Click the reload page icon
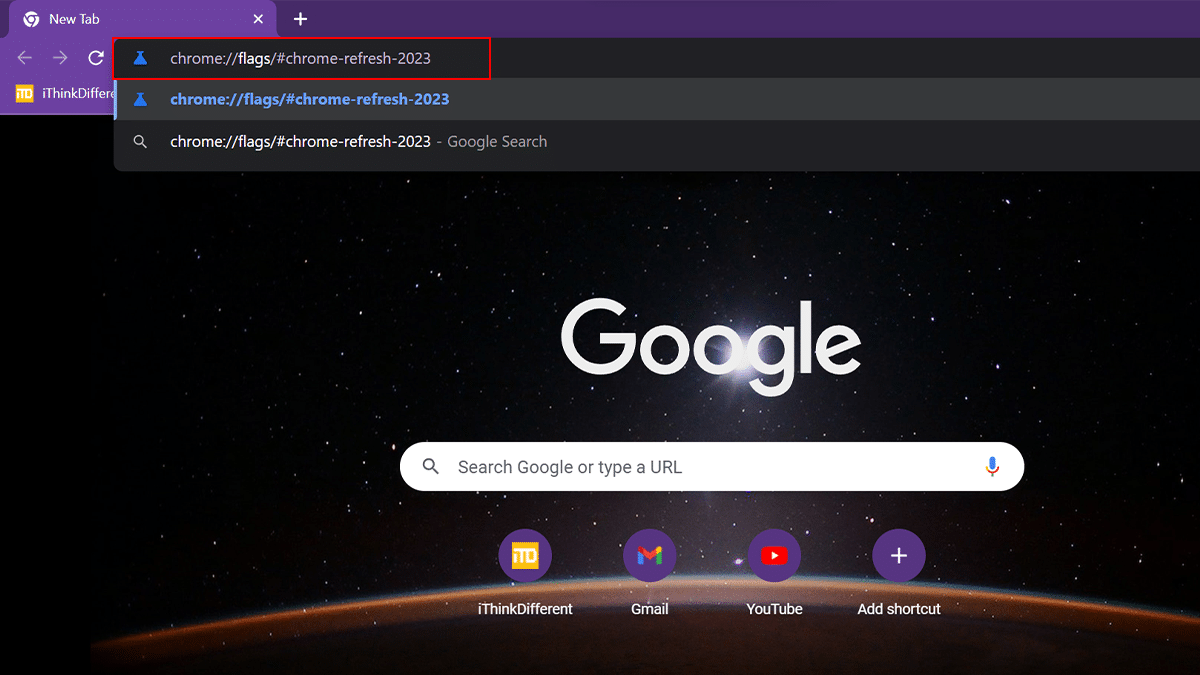1200x675 pixels. (x=95, y=58)
